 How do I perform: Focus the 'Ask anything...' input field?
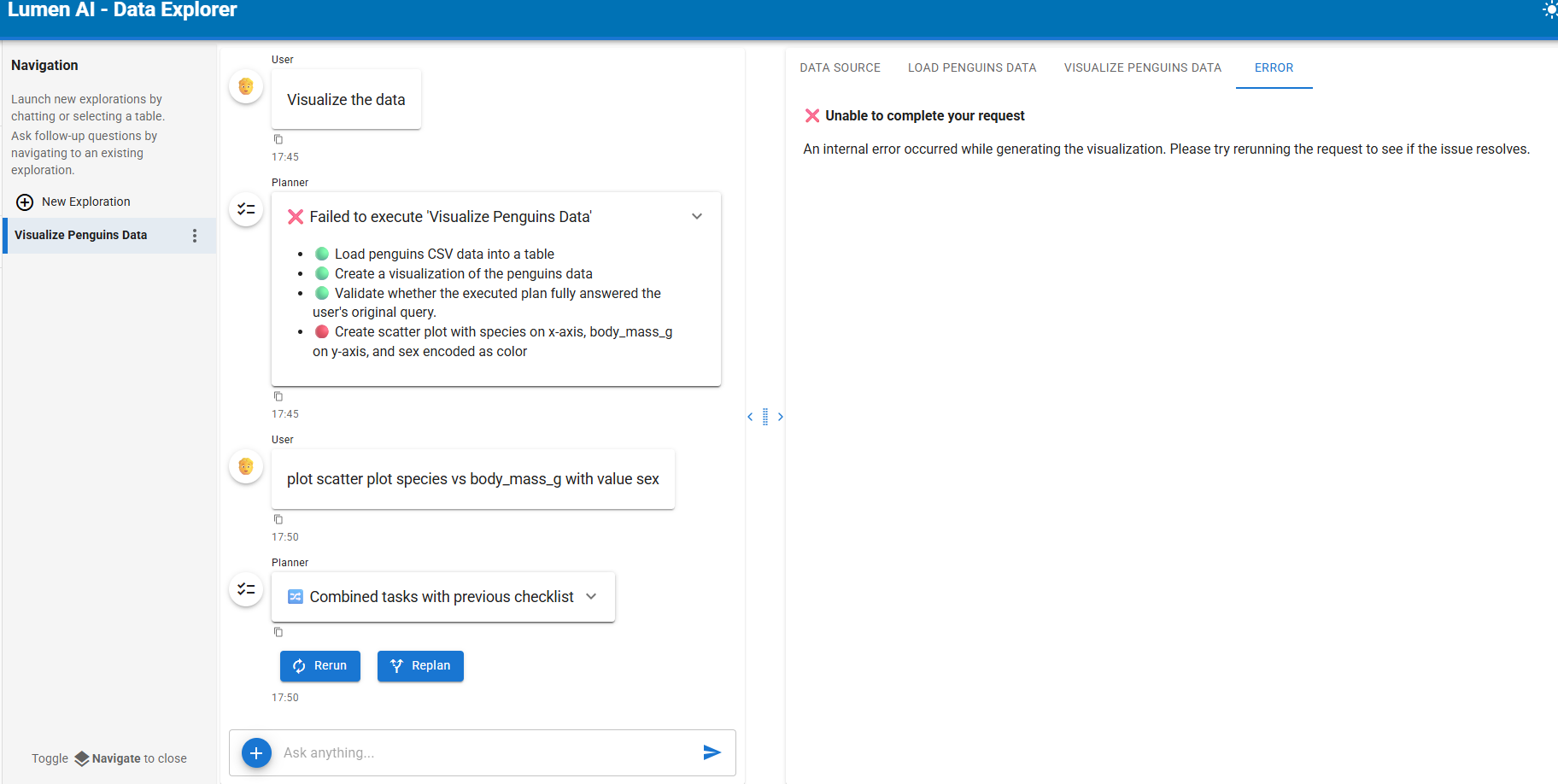(x=487, y=752)
